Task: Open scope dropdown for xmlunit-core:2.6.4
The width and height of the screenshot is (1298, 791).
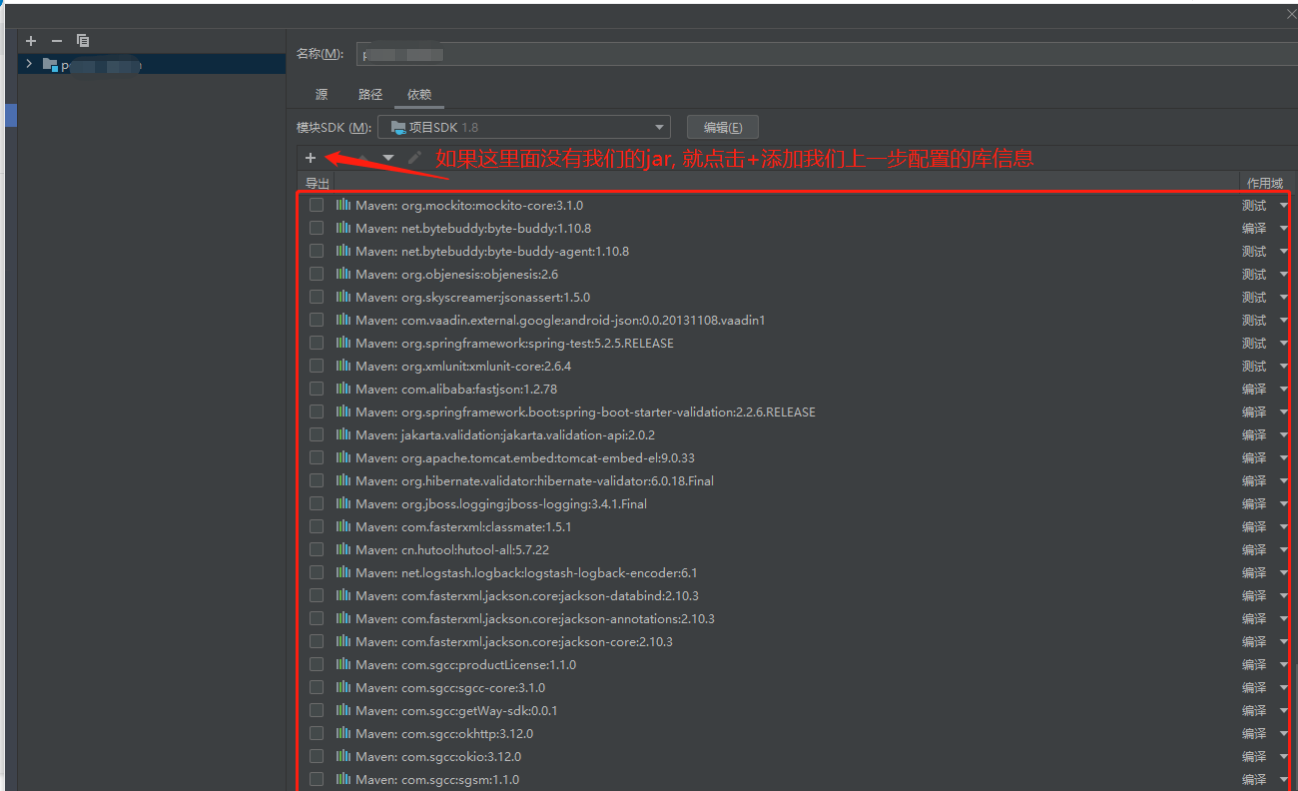Action: [x=1283, y=366]
